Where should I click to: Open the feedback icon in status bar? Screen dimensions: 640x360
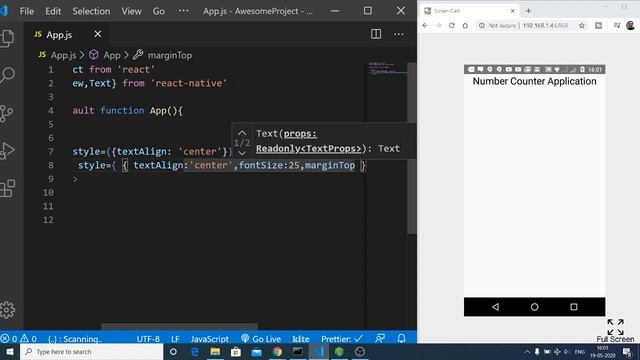pyautogui.click(x=380, y=338)
